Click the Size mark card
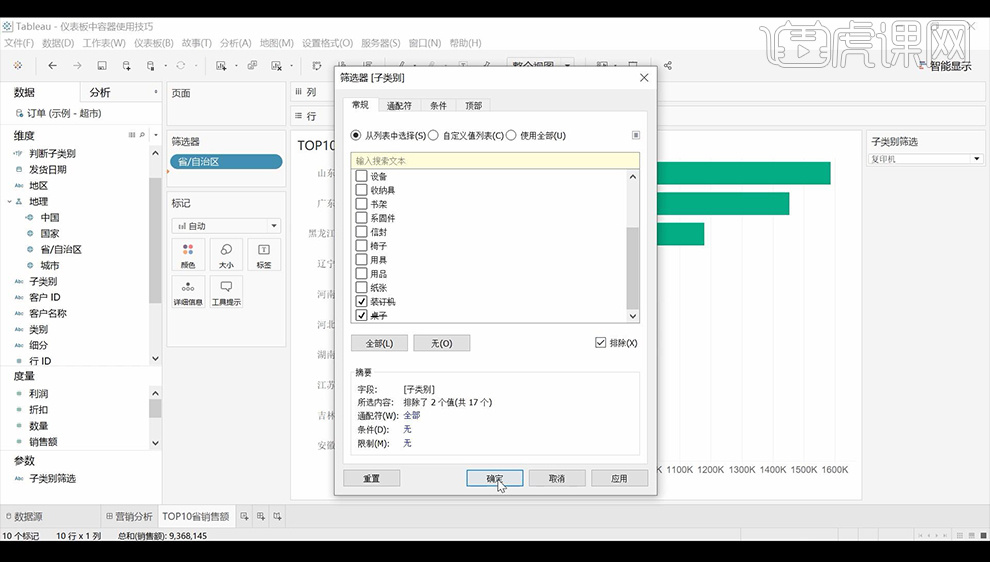This screenshot has height=562, width=990. [x=226, y=255]
